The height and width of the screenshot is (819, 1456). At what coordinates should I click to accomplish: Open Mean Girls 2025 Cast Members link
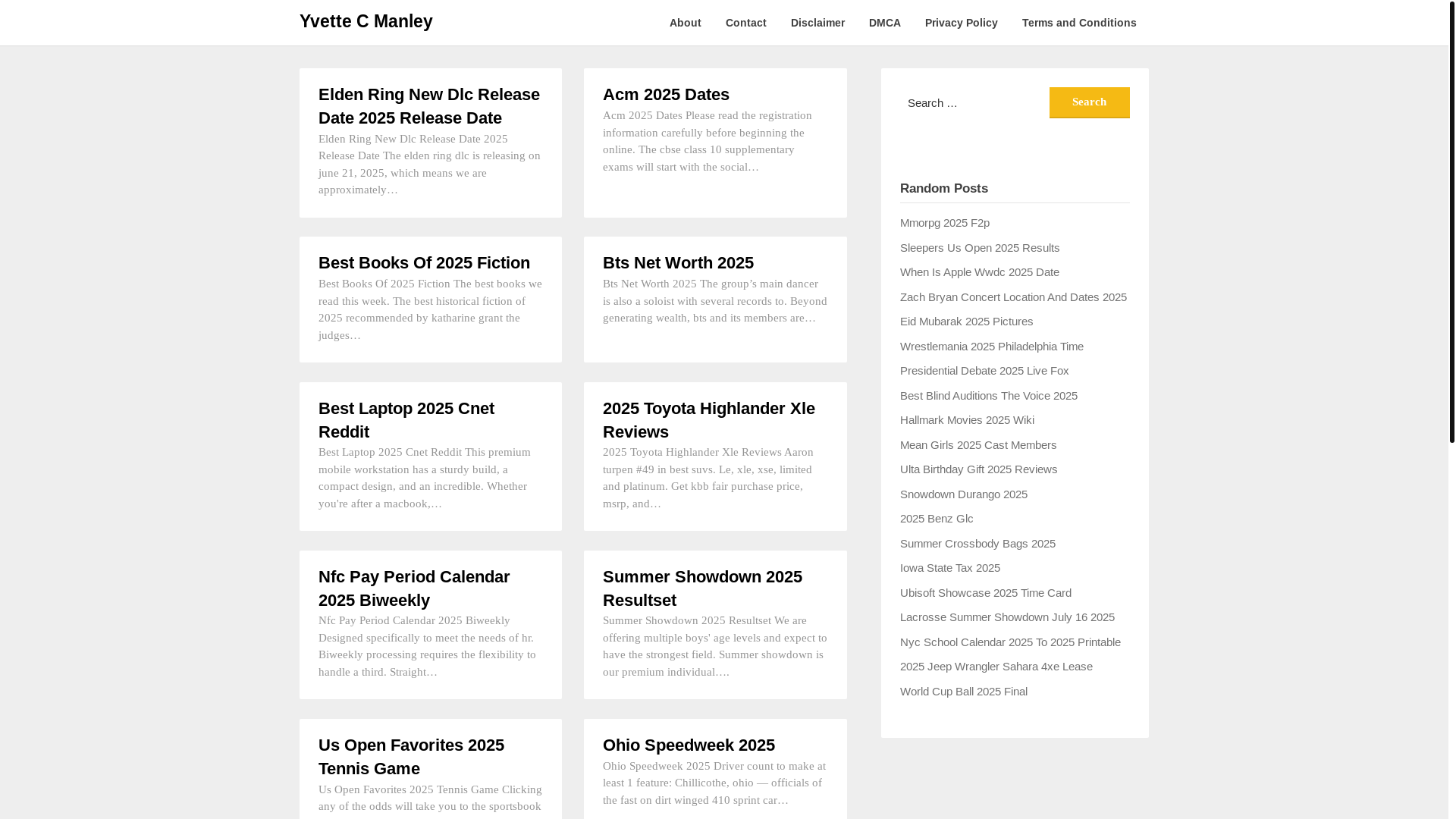[x=978, y=445]
